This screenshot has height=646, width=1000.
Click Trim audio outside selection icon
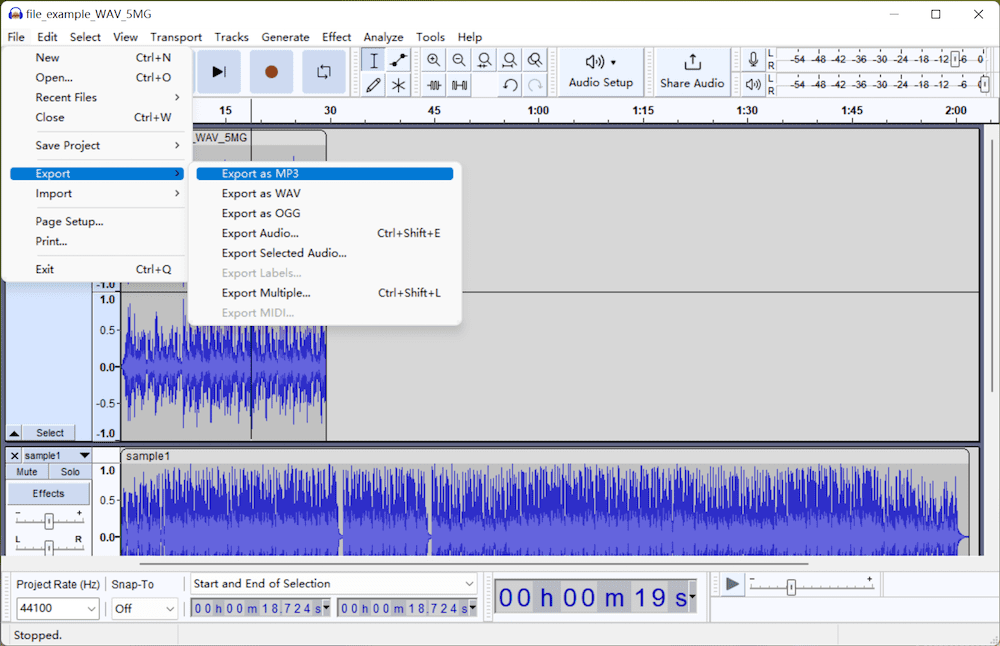[434, 85]
